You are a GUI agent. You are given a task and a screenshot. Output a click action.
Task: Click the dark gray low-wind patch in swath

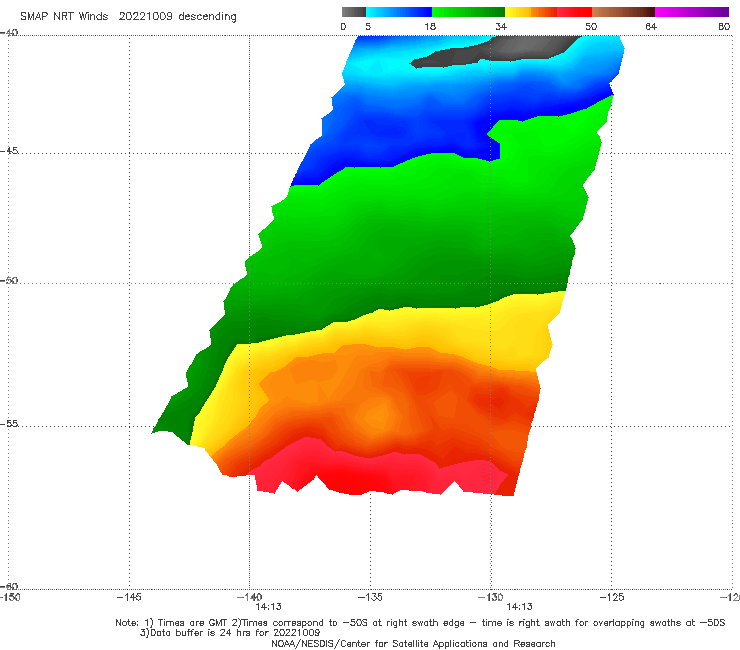(x=496, y=51)
